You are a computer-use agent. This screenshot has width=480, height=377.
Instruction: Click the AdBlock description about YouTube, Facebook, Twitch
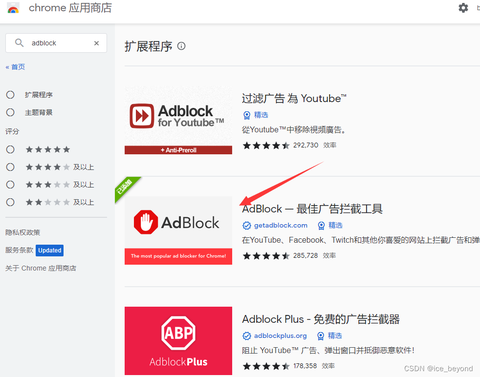pyautogui.click(x=361, y=240)
